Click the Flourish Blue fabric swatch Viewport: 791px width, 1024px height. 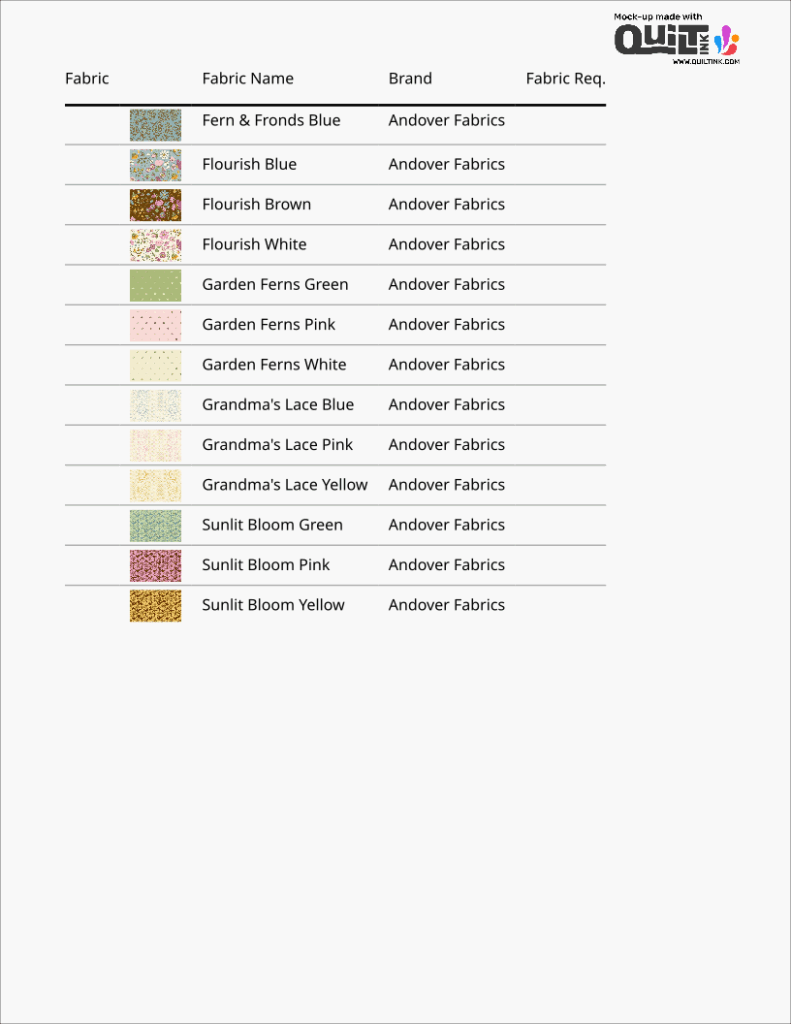(x=155, y=165)
